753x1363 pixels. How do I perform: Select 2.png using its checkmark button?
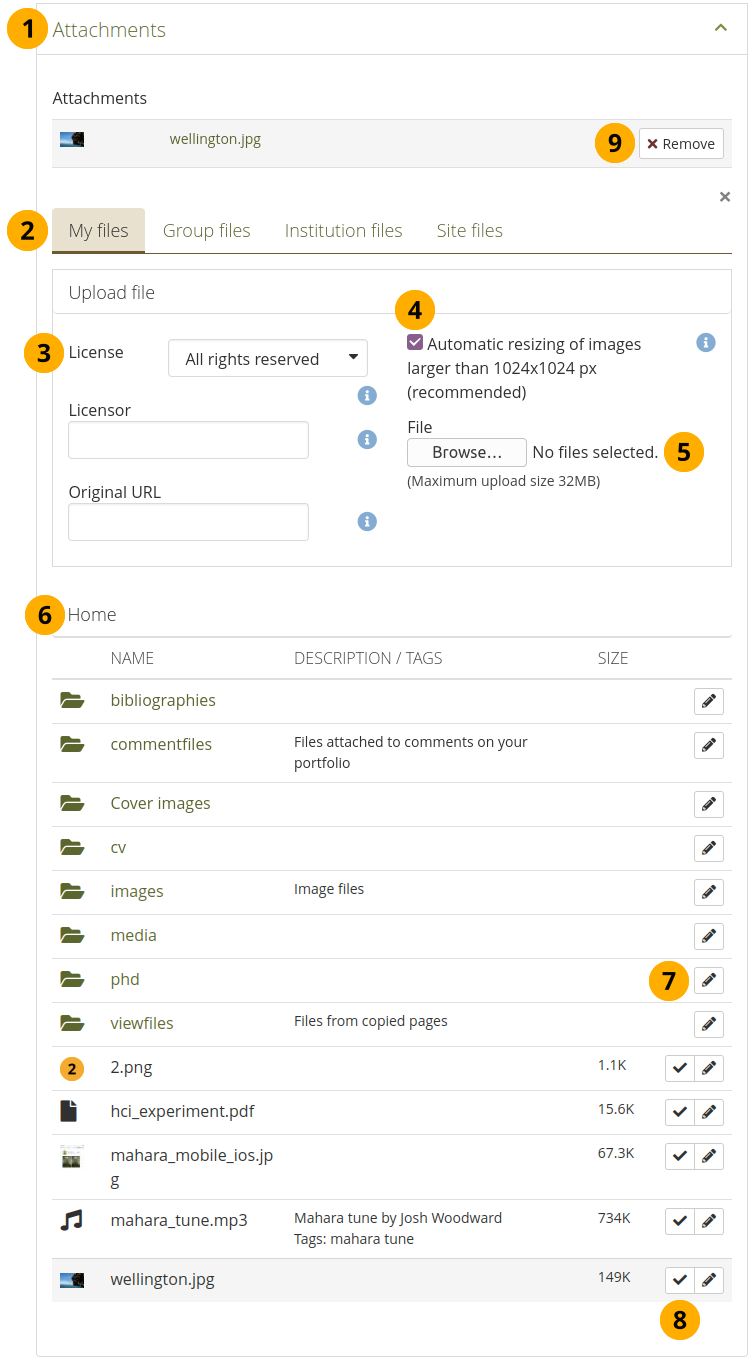click(x=679, y=1068)
